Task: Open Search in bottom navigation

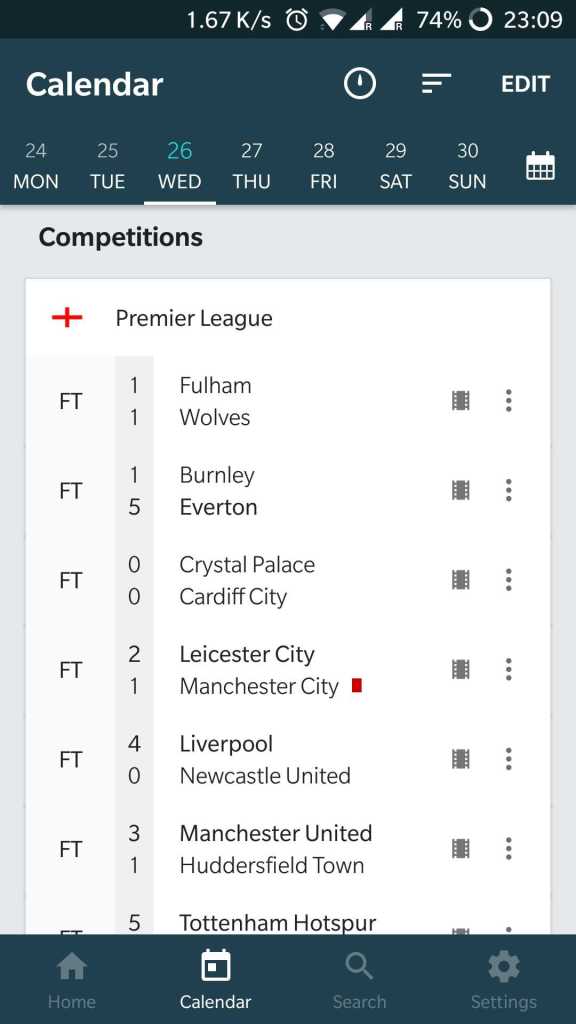Action: pyautogui.click(x=359, y=980)
